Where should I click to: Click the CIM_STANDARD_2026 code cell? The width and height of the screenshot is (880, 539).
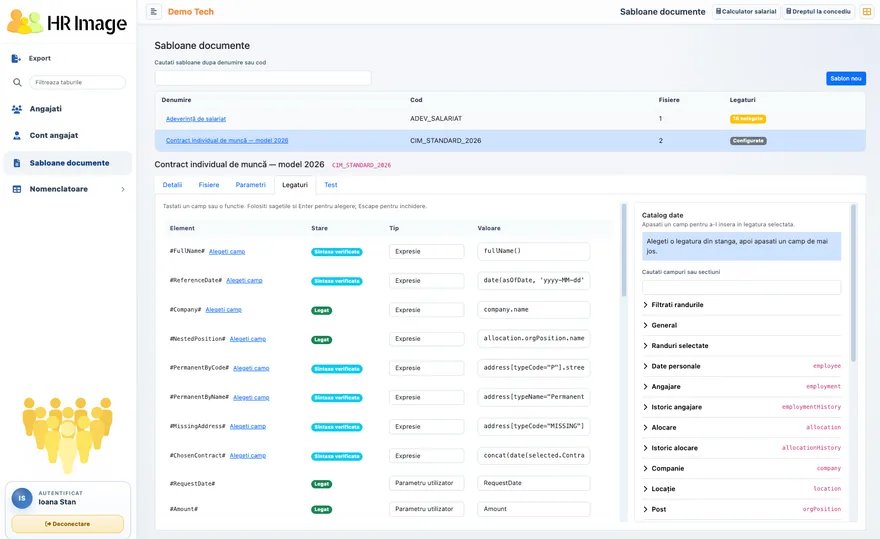446,141
